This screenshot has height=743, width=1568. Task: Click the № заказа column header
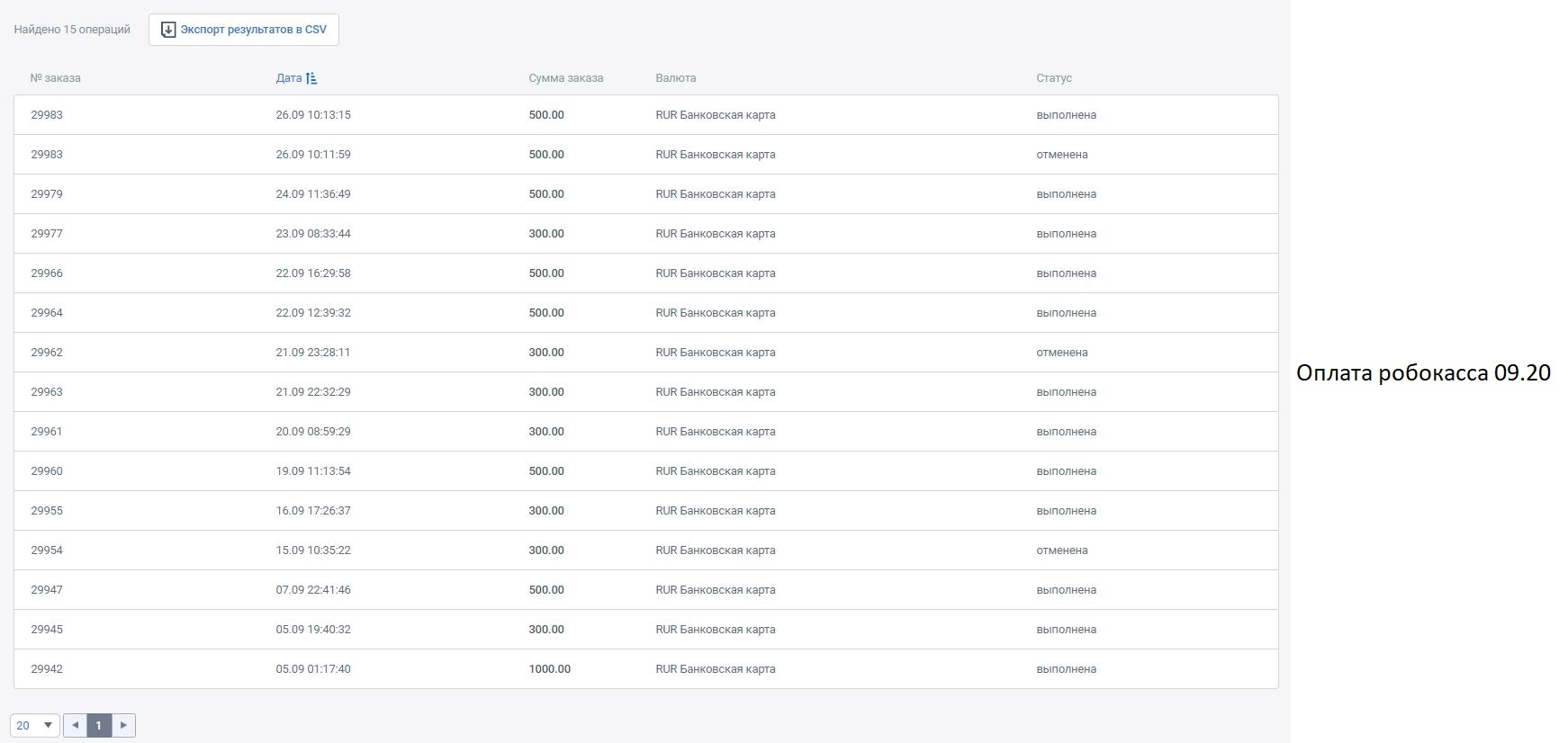[56, 78]
